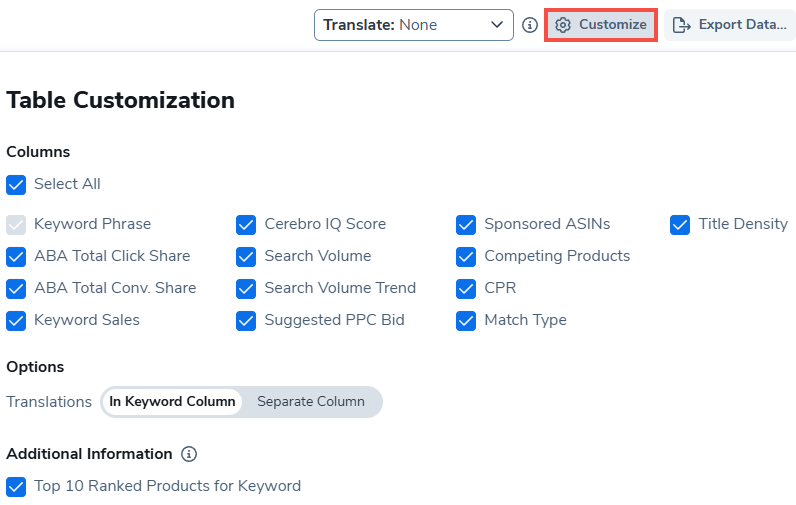
Task: Click the Customize button
Action: tap(601, 25)
